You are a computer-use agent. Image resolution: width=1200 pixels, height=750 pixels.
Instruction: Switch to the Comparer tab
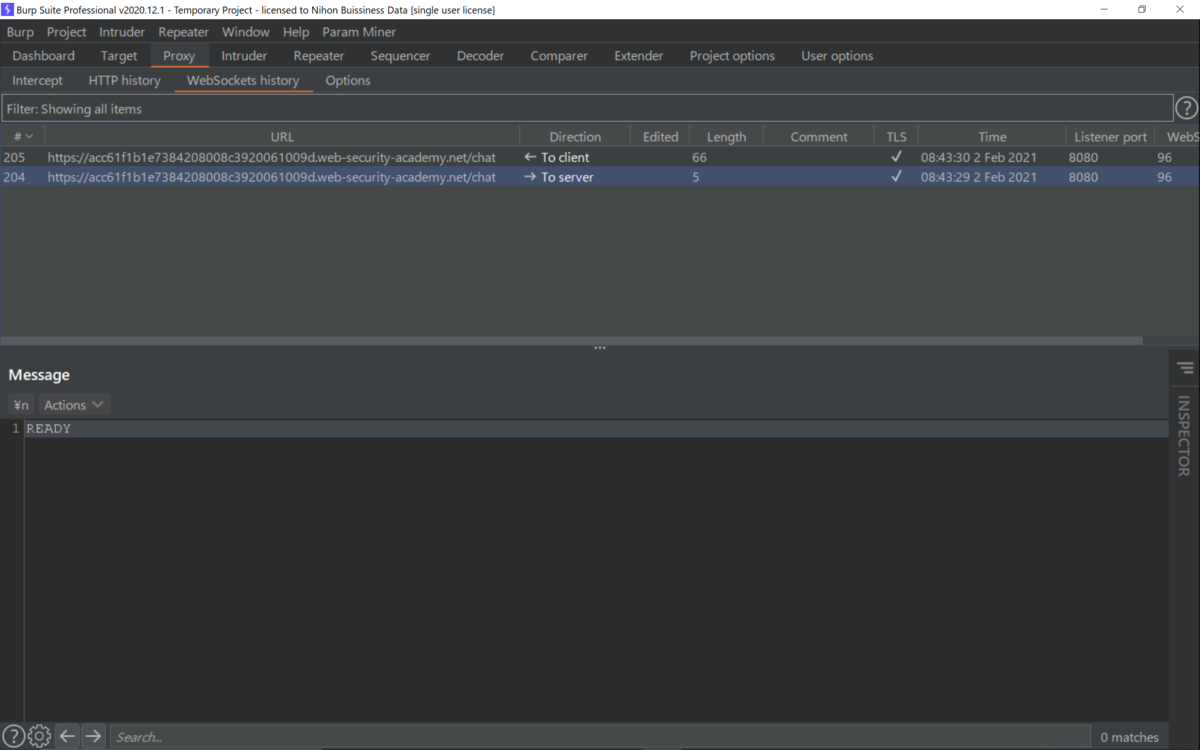(559, 56)
